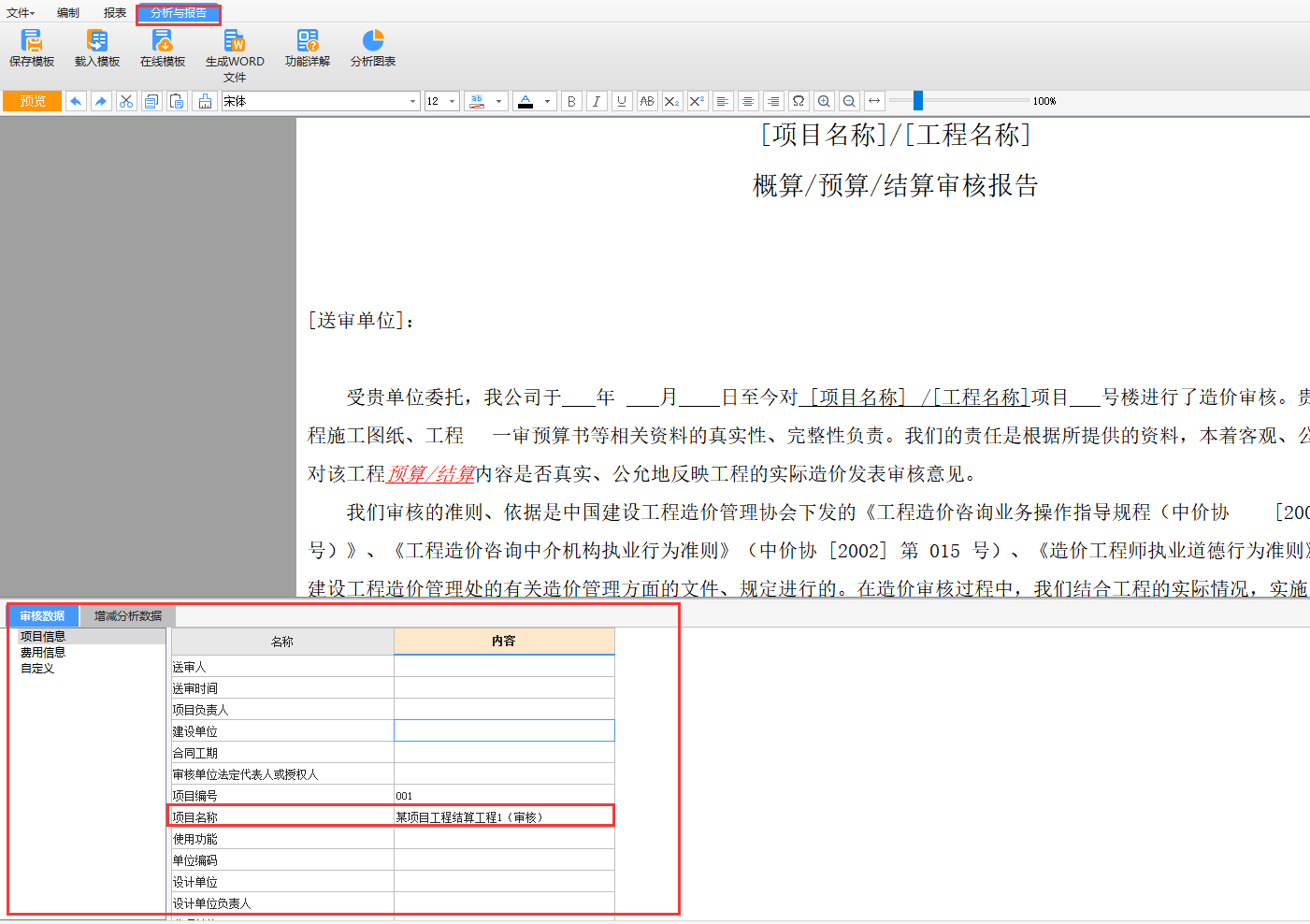Toggle italic formatting

click(x=597, y=101)
